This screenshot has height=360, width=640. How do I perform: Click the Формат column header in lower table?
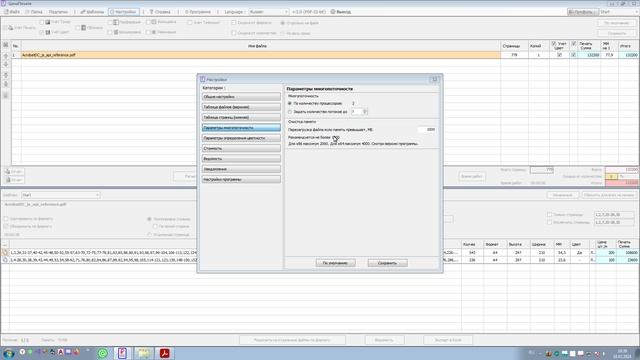coord(492,244)
